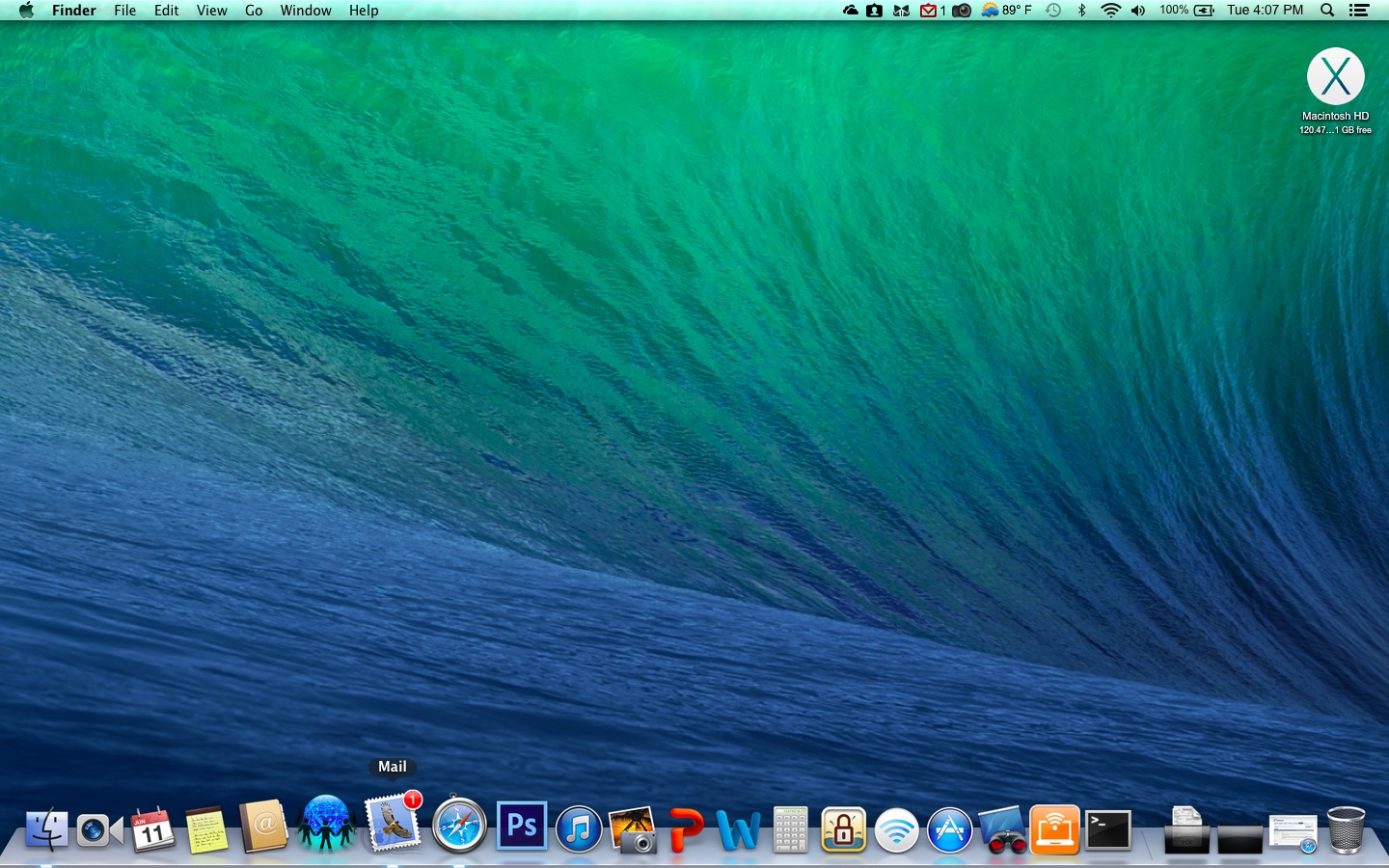Open Time Machine menu bar icon
1389x868 pixels.
point(1053,11)
